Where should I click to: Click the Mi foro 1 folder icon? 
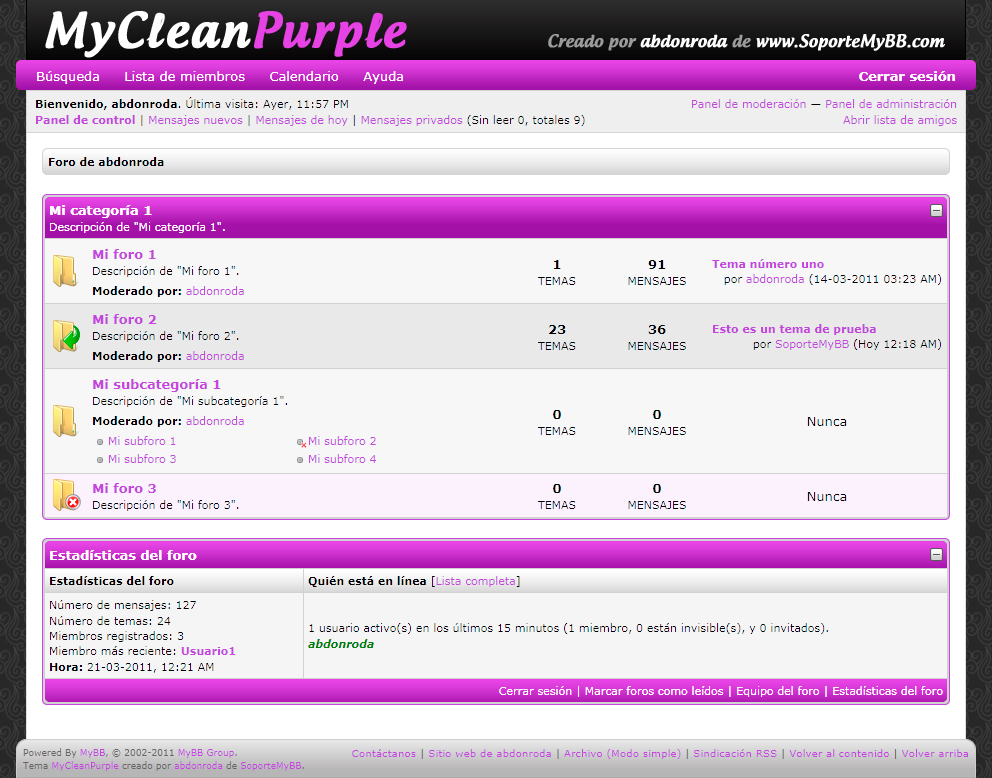coord(65,271)
